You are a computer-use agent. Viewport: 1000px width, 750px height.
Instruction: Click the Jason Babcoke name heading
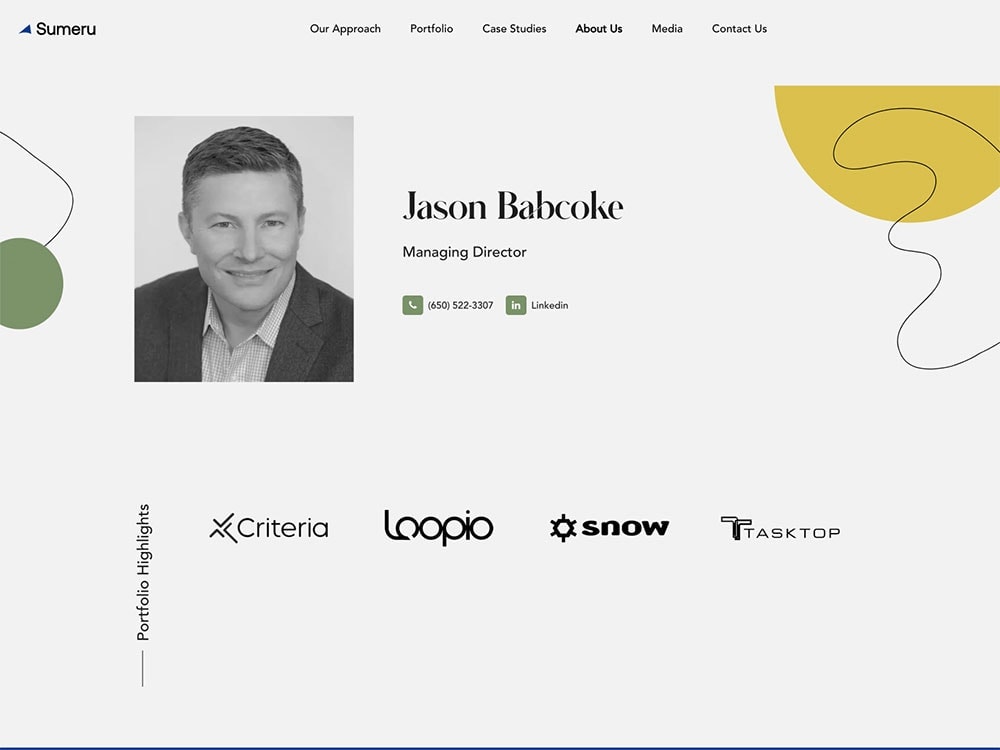513,205
